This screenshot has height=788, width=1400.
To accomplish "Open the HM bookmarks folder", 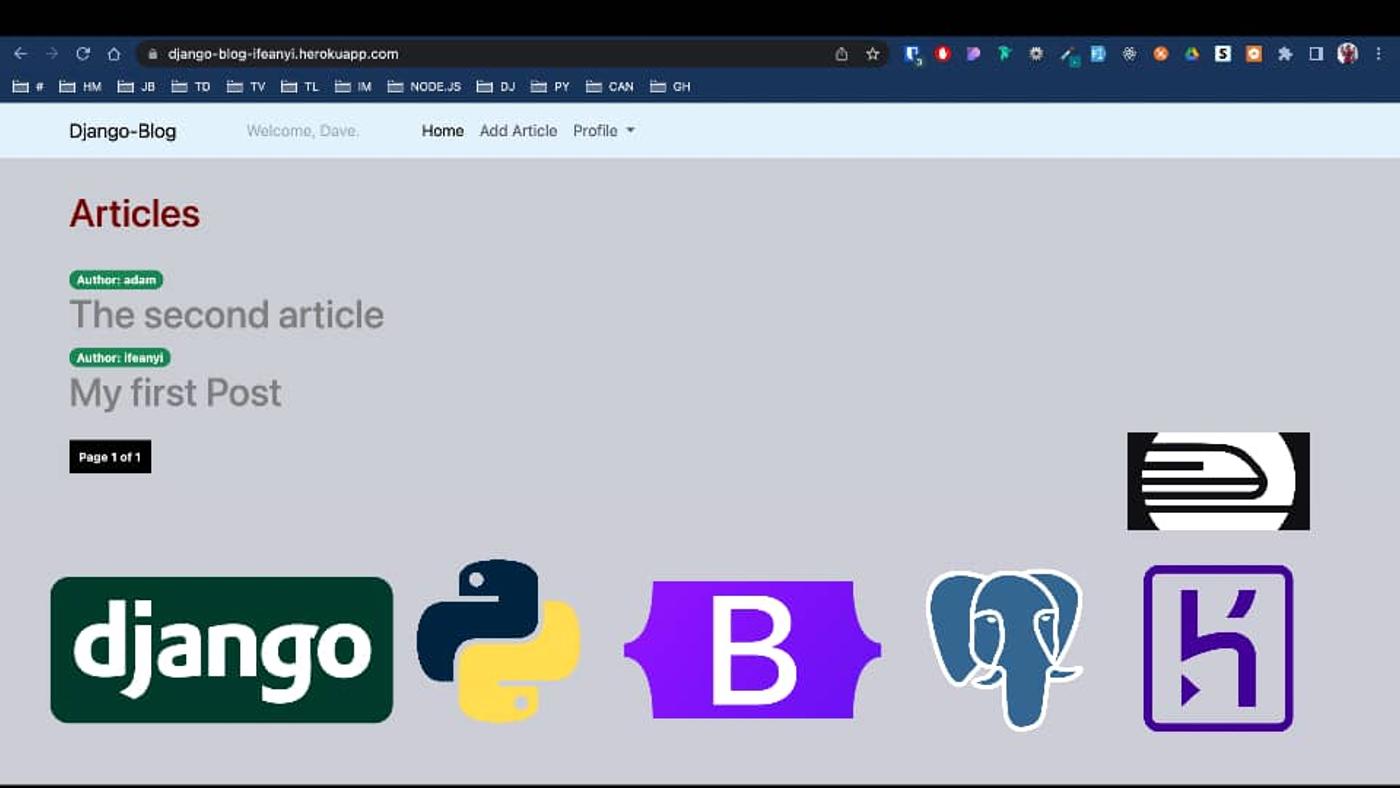I will click(x=80, y=87).
